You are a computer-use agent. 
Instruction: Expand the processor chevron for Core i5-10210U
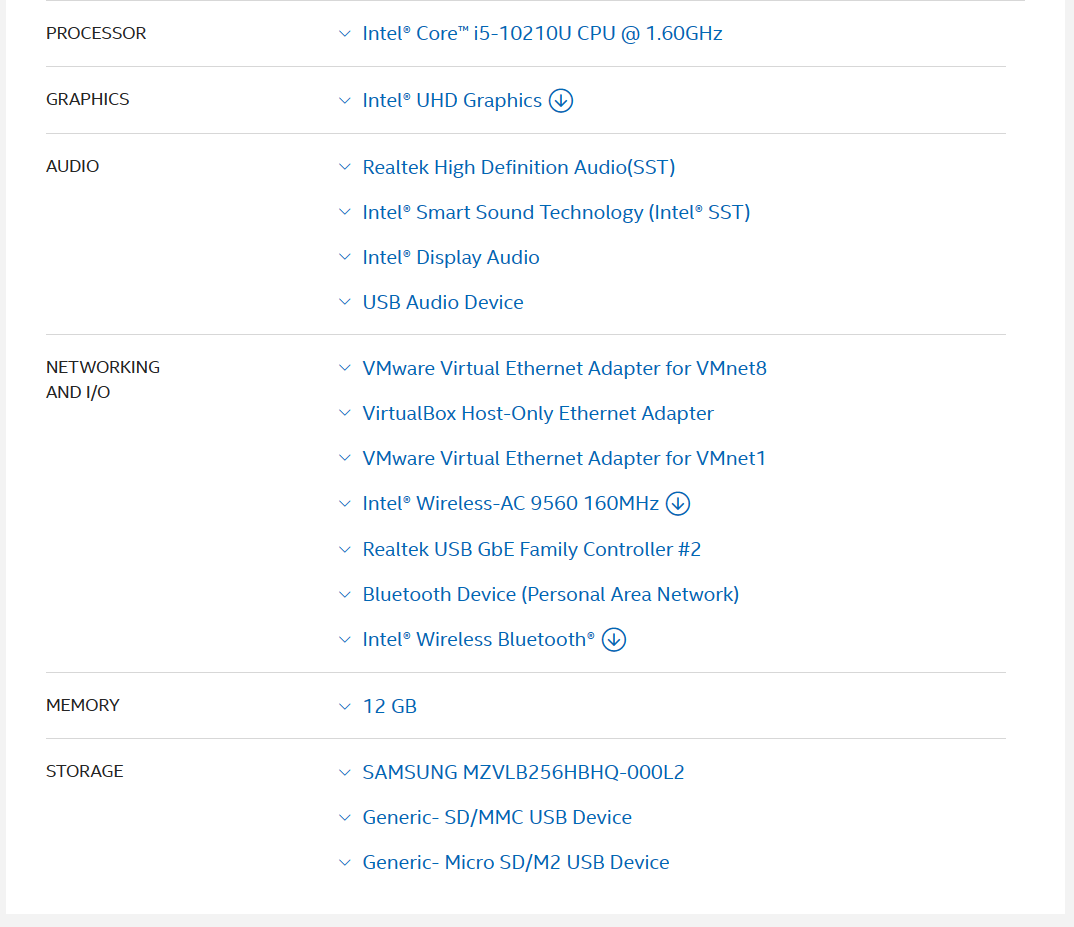pos(345,34)
